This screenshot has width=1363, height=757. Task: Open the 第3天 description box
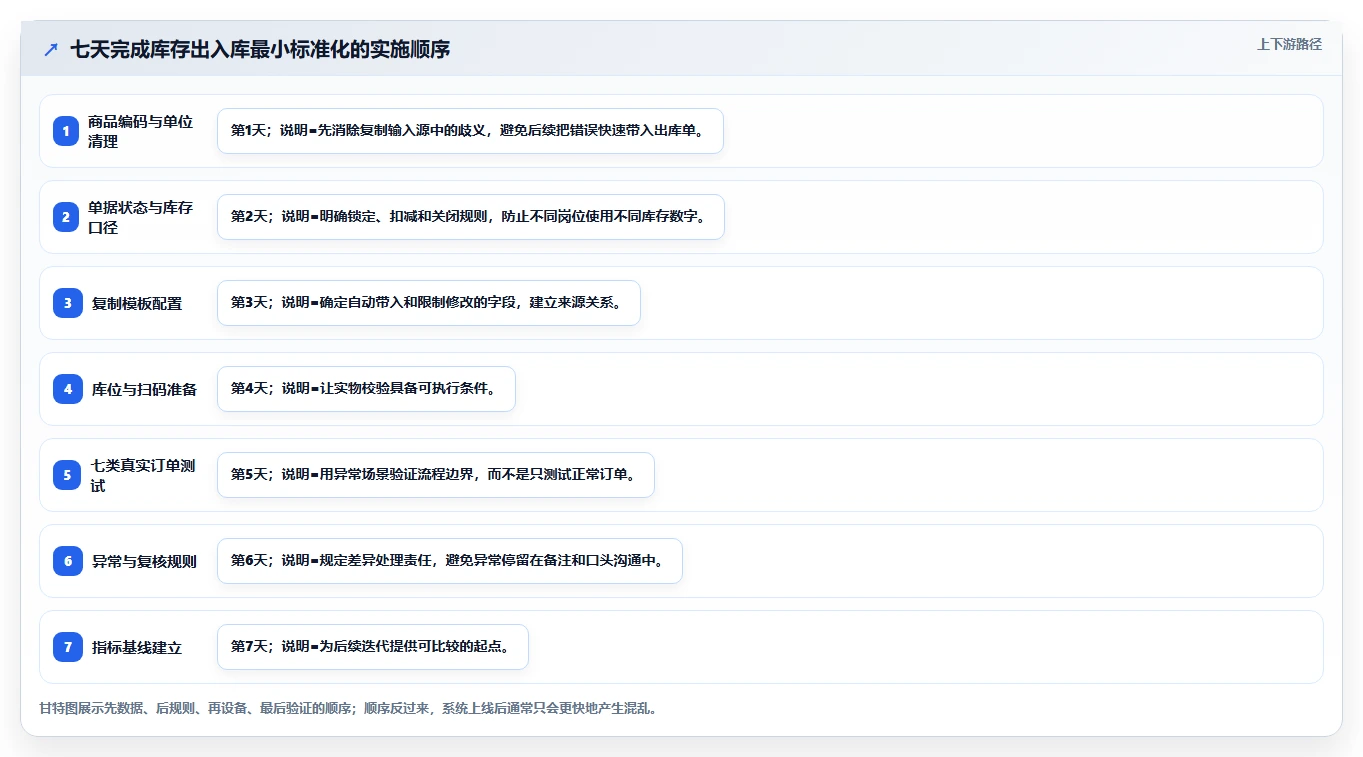(428, 303)
